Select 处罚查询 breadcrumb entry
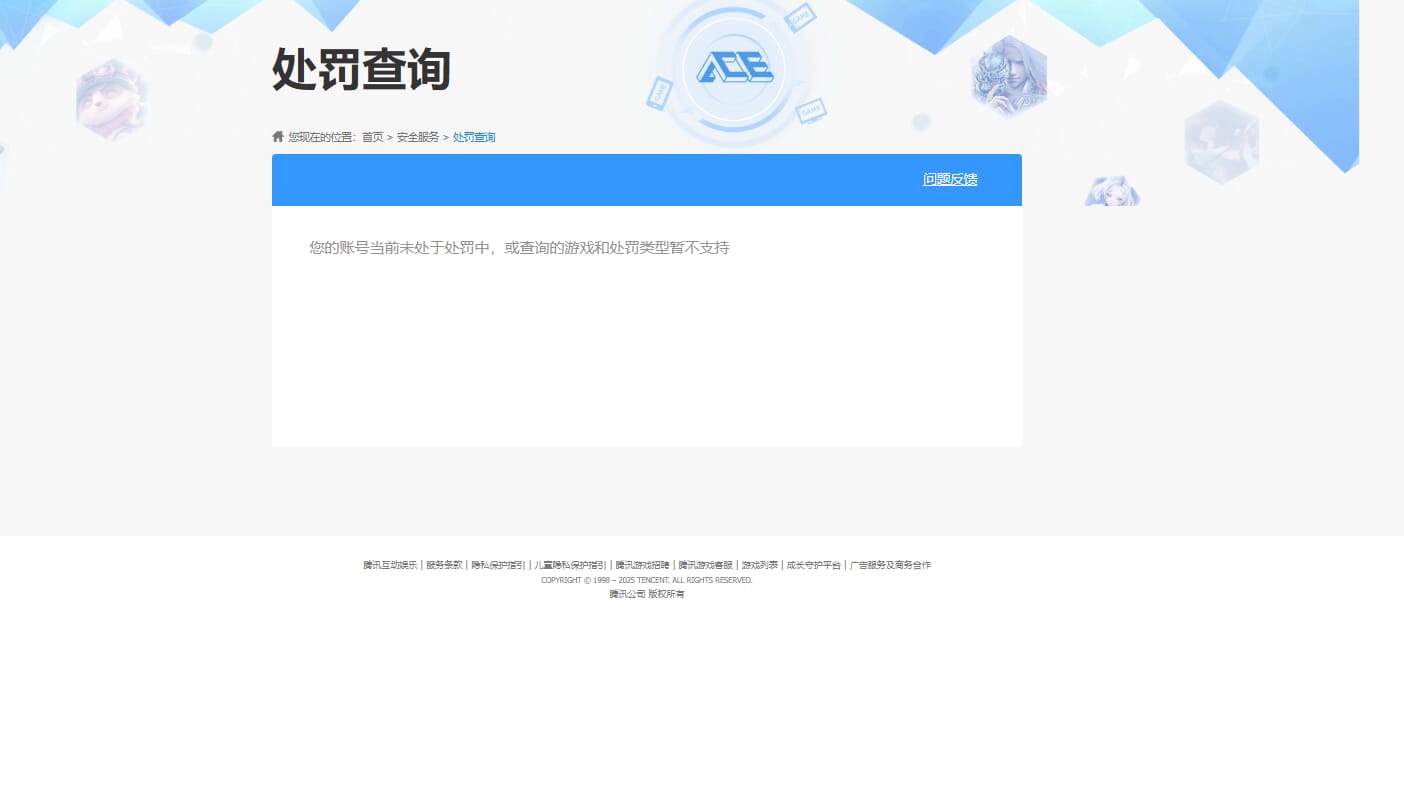The image size is (1404, 793). (473, 136)
